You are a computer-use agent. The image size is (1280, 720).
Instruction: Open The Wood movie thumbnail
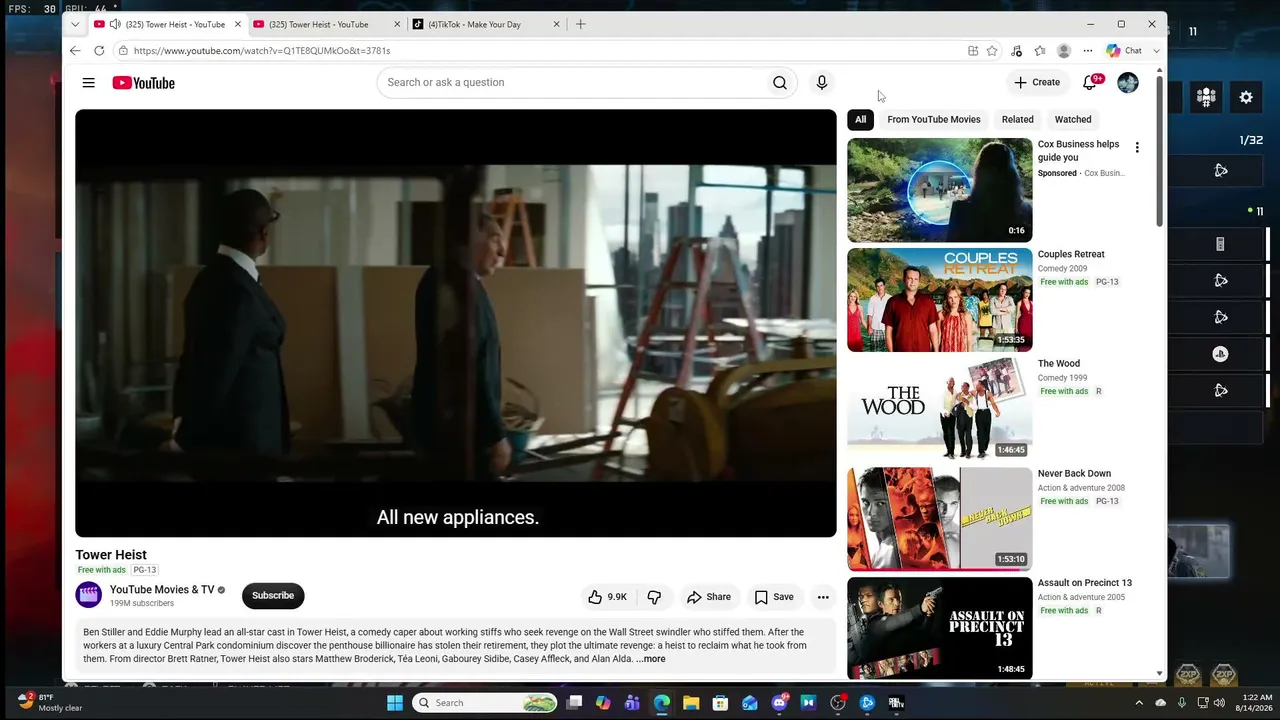tap(940, 410)
